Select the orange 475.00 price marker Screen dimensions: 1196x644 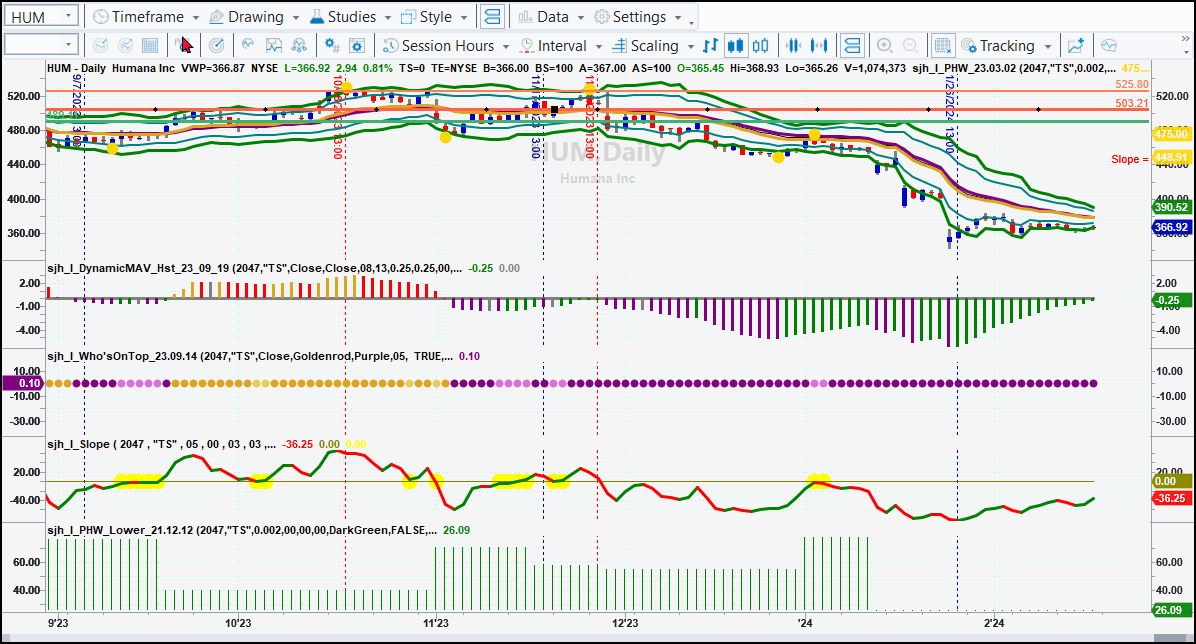1171,134
